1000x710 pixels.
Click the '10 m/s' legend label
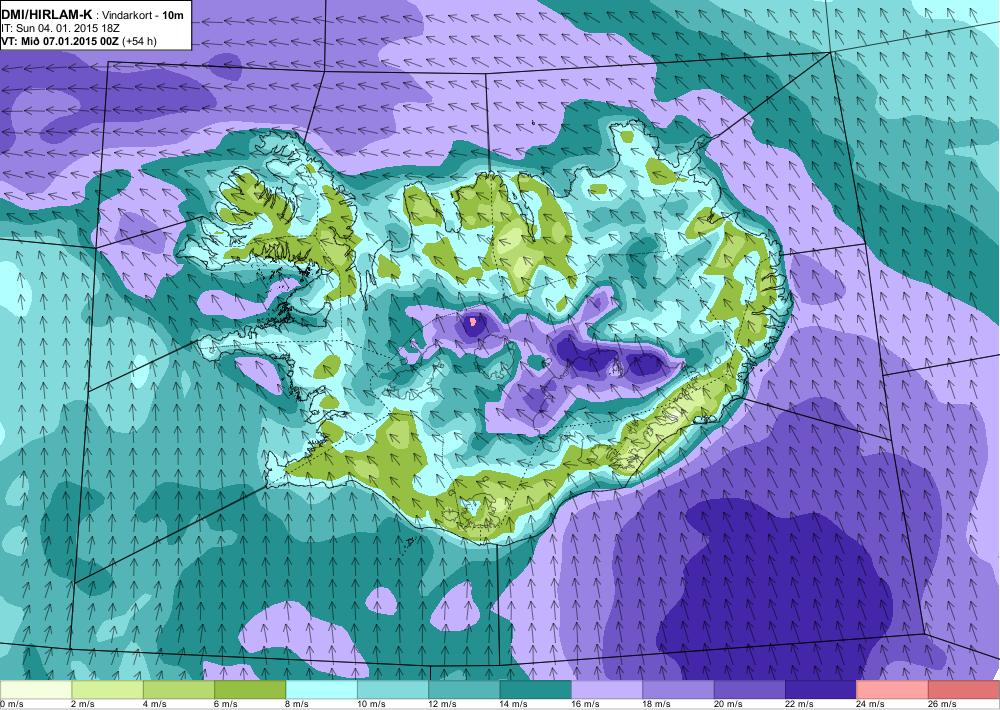pyautogui.click(x=371, y=704)
